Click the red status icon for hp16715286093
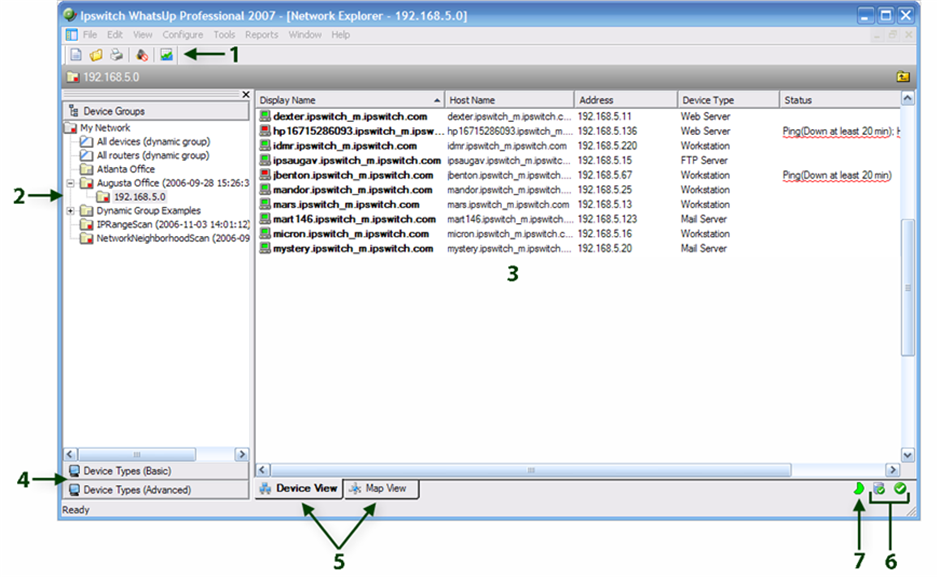Image resolution: width=939 pixels, height=577 pixels. coord(265,130)
